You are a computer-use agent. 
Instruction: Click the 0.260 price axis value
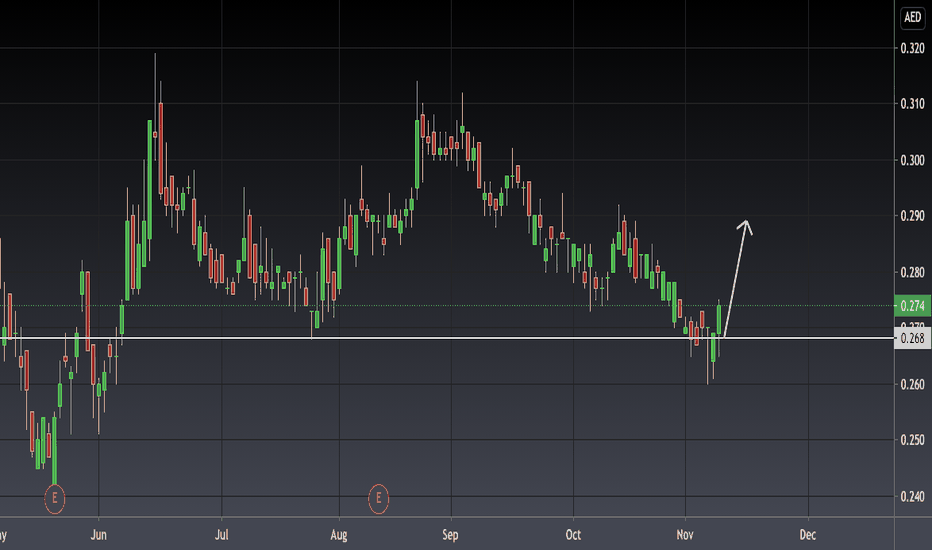coord(912,384)
